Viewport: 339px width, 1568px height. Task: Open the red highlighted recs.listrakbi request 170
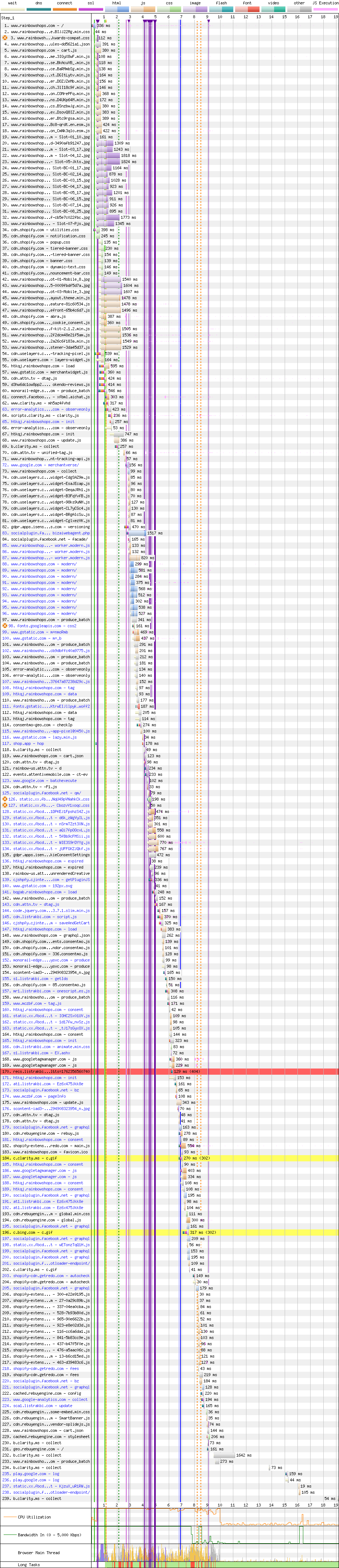tap(49, 1071)
